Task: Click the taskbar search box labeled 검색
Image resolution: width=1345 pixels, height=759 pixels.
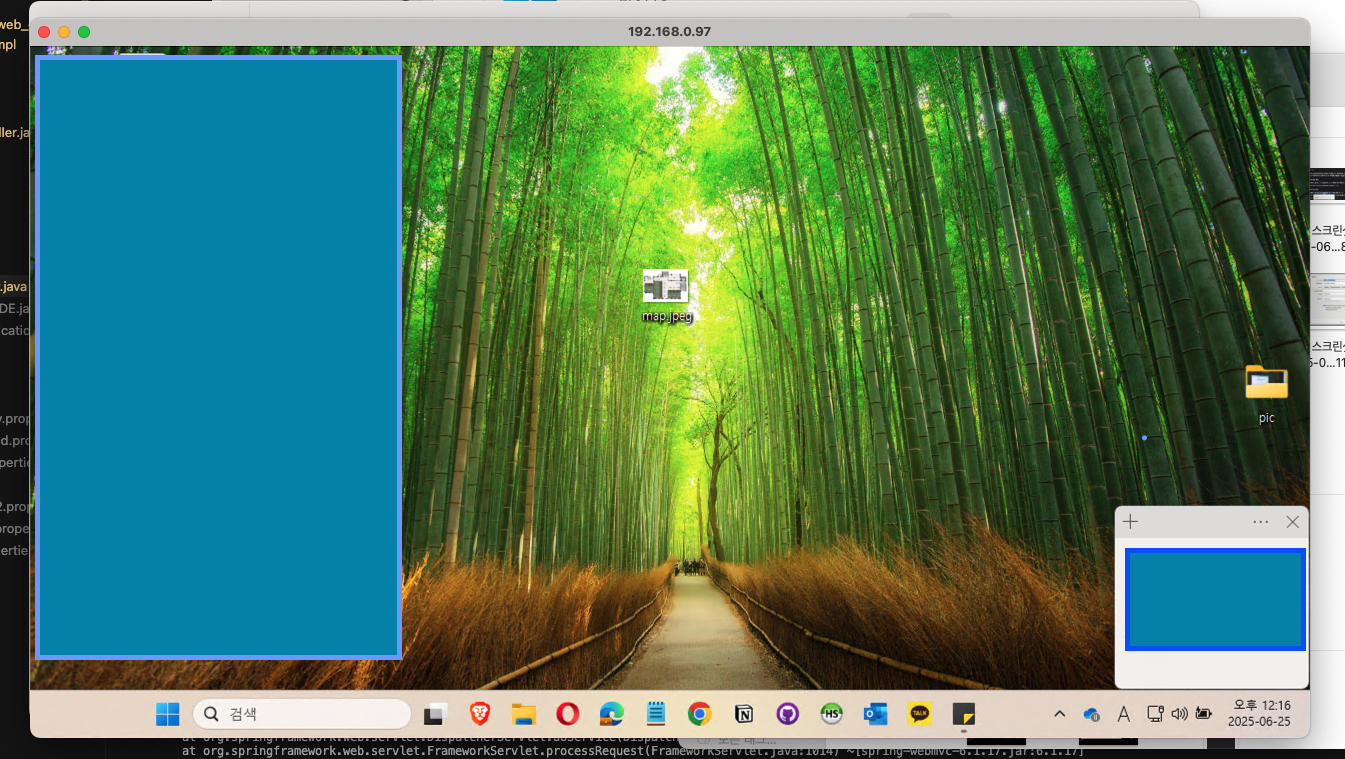Action: tap(302, 714)
